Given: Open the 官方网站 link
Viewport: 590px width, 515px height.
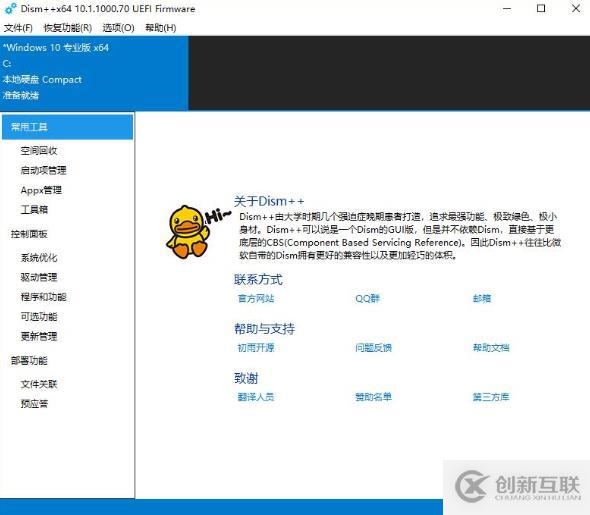Looking at the screenshot, I should 256,298.
